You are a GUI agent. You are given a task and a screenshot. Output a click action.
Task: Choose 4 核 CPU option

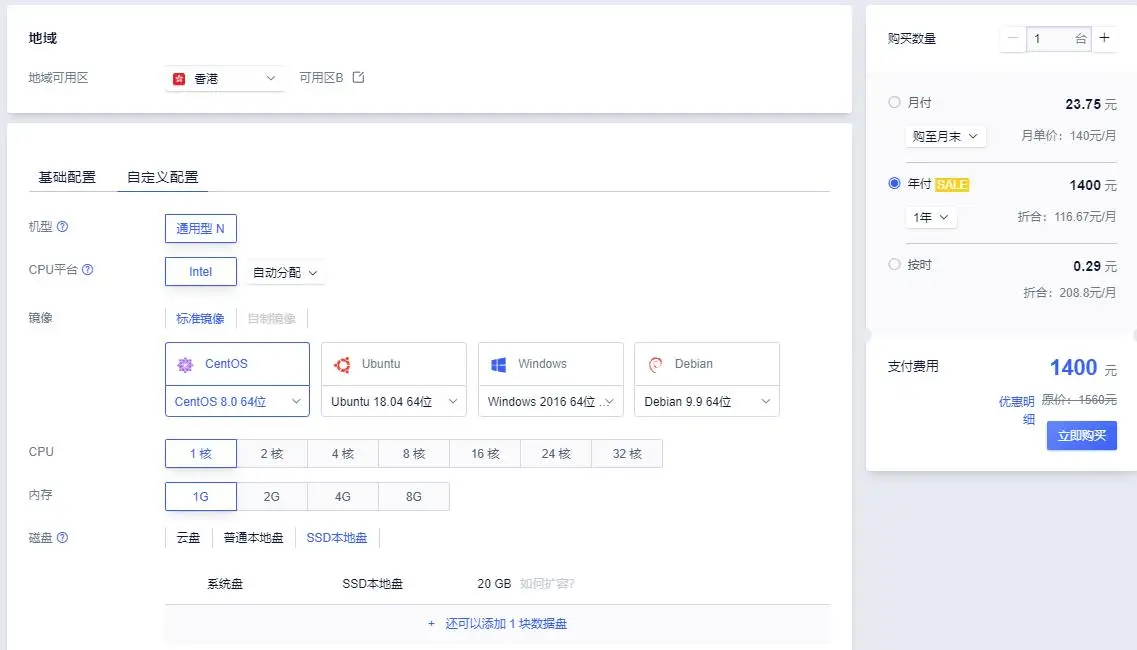click(343, 453)
